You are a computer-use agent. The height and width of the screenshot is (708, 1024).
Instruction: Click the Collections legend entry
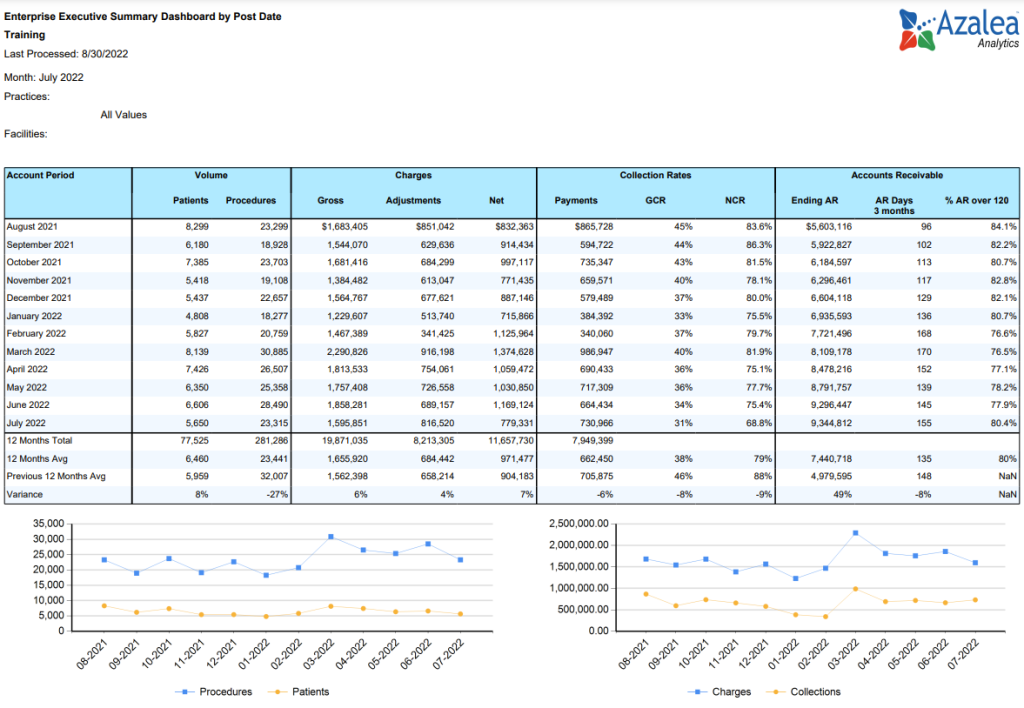pos(803,692)
